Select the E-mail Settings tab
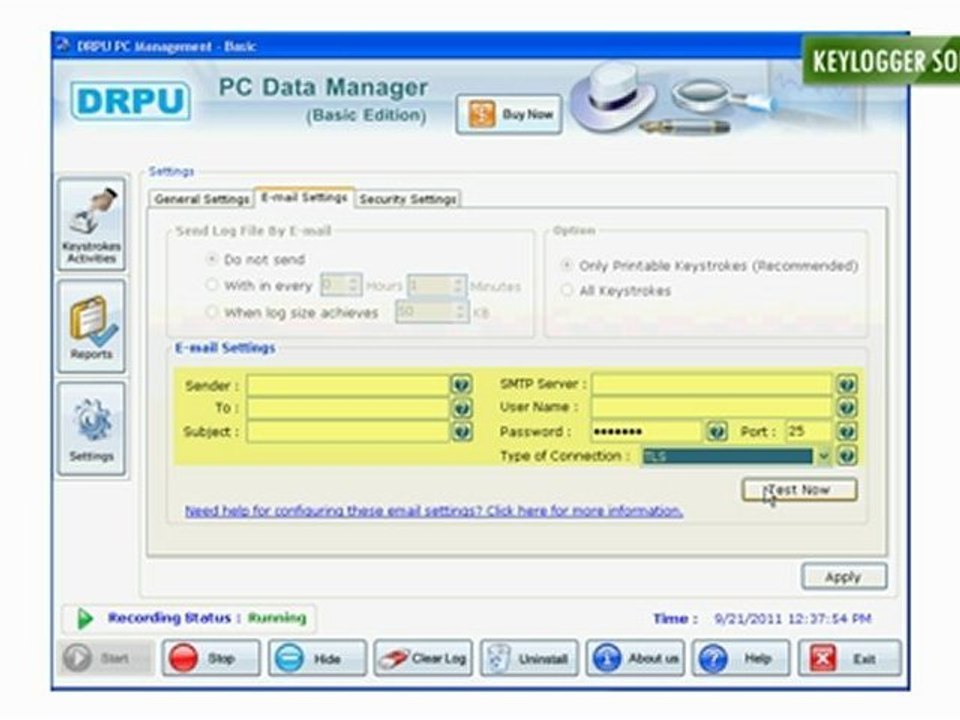Viewport: 960px width, 720px height. 304,197
